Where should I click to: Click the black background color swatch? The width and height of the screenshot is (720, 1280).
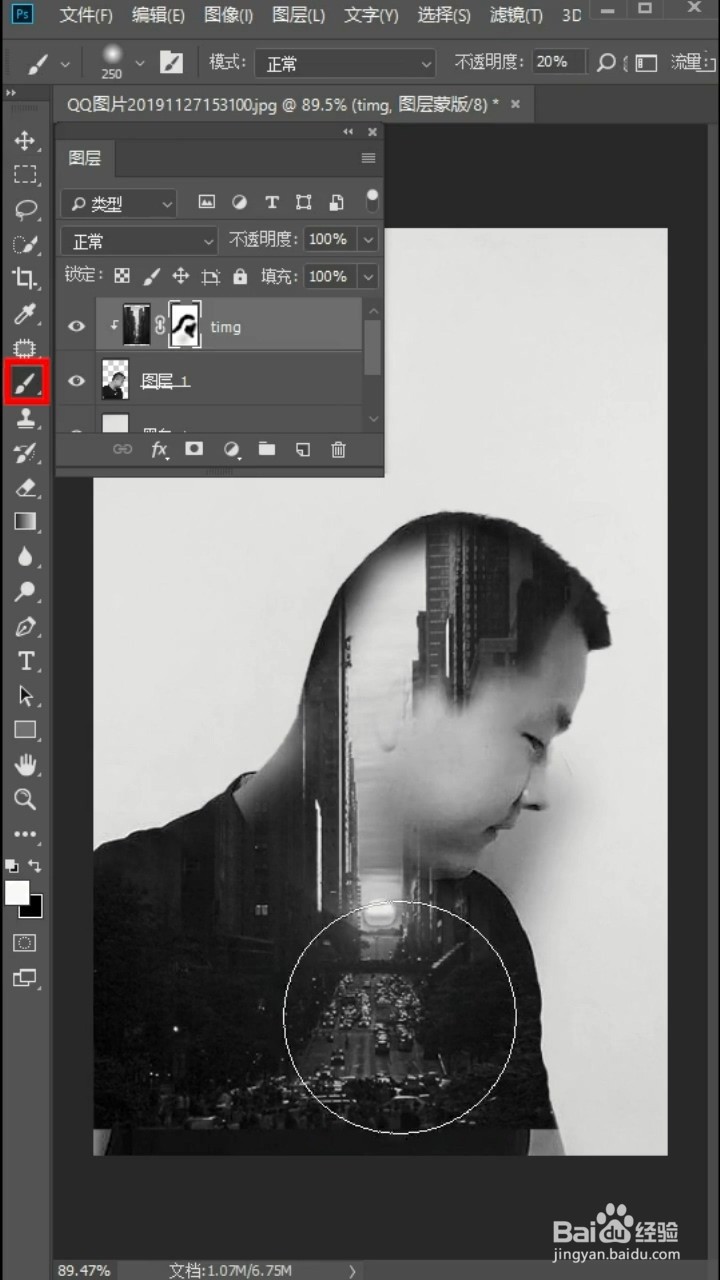point(34,908)
